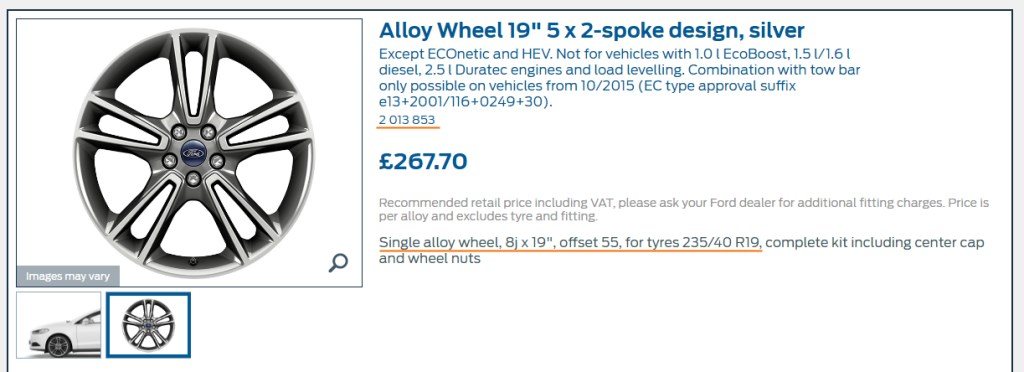
Task: Click "per alloy and excludes tyre and fitting" line
Action: (x=487, y=216)
